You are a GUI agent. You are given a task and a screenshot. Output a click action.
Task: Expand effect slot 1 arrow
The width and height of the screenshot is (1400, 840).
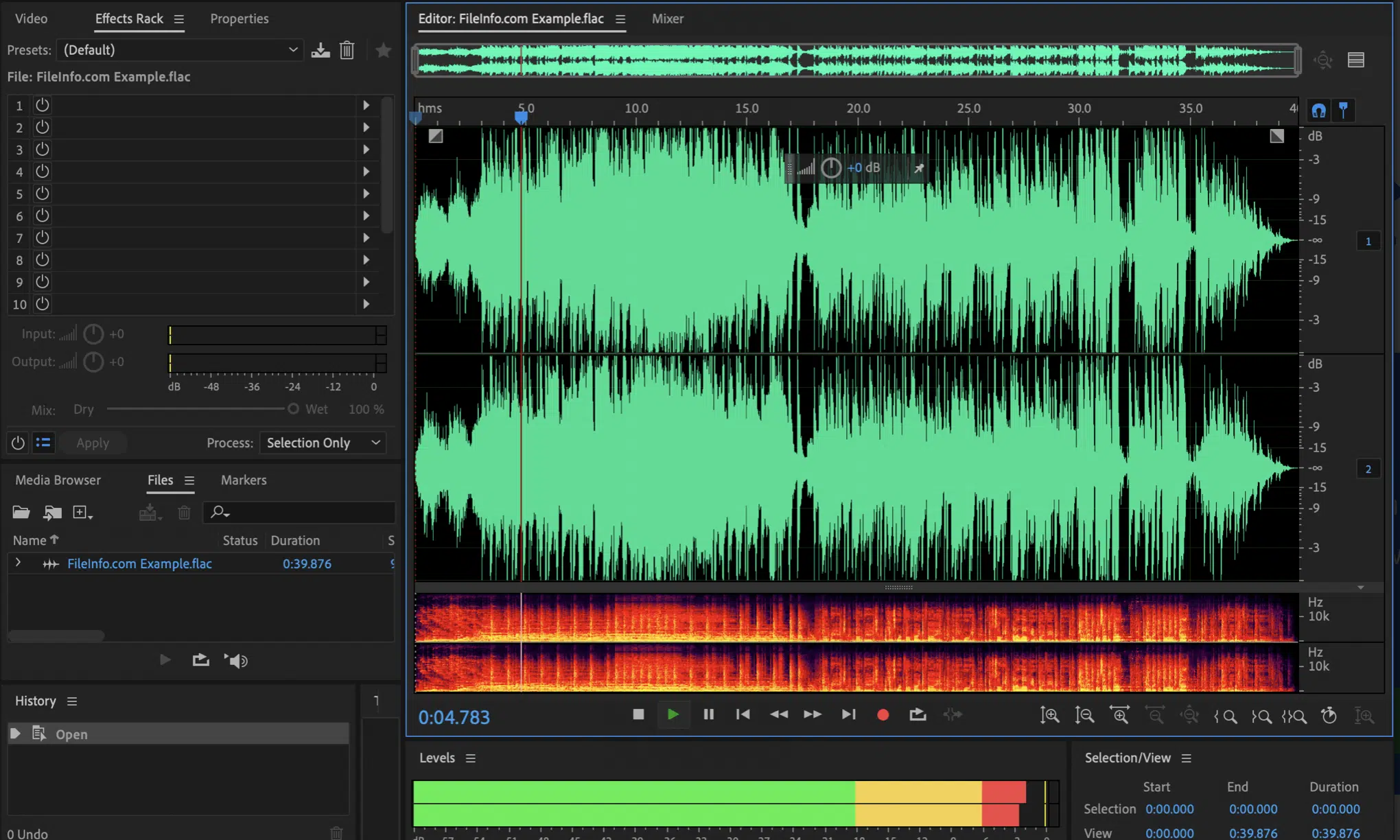pos(366,105)
